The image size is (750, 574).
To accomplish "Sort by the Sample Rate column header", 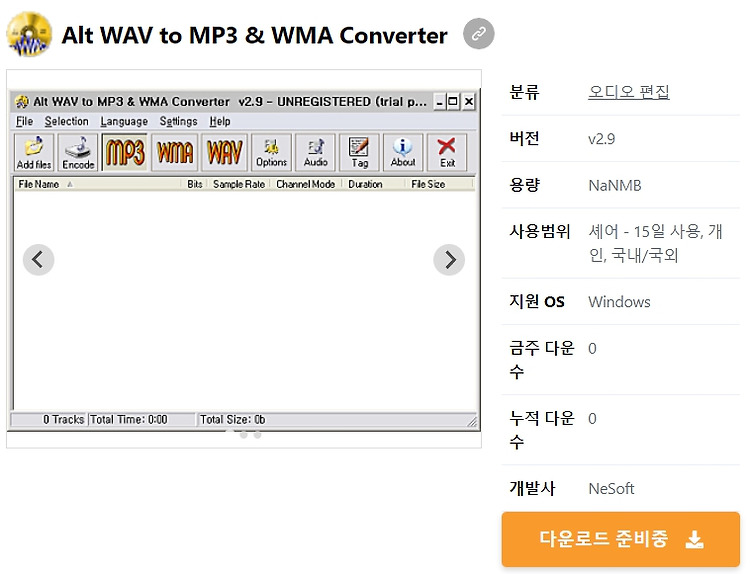I will point(239,184).
